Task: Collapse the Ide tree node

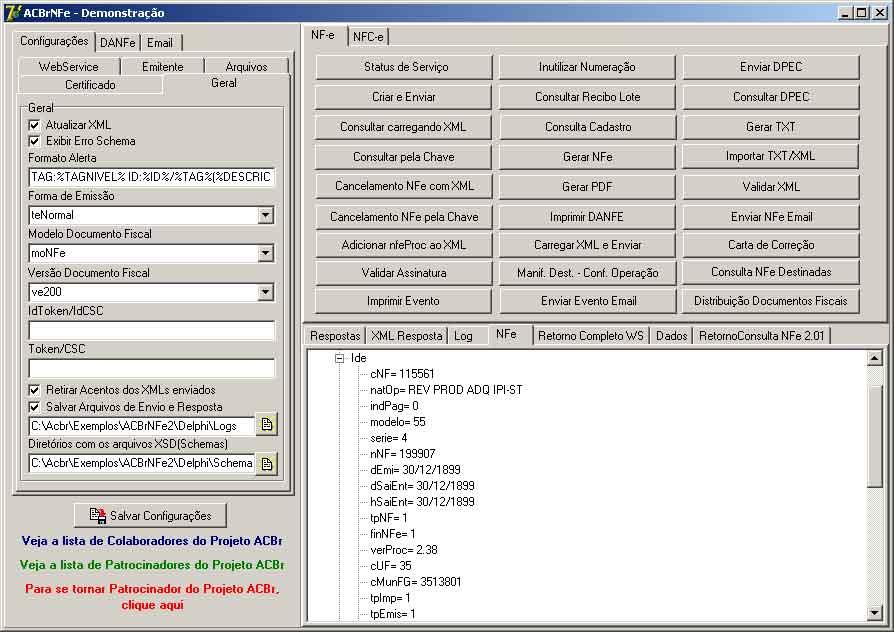Action: point(340,358)
